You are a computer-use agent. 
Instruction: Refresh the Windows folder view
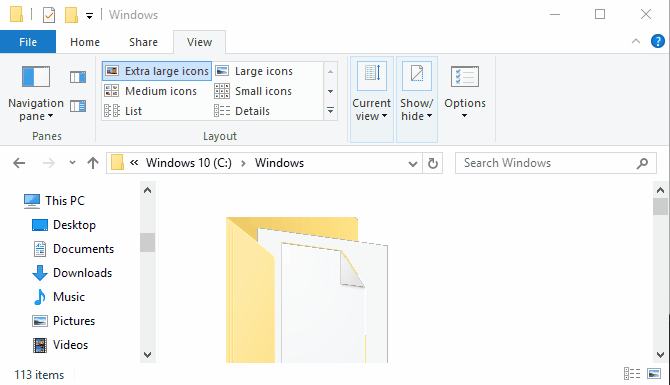(x=432, y=163)
